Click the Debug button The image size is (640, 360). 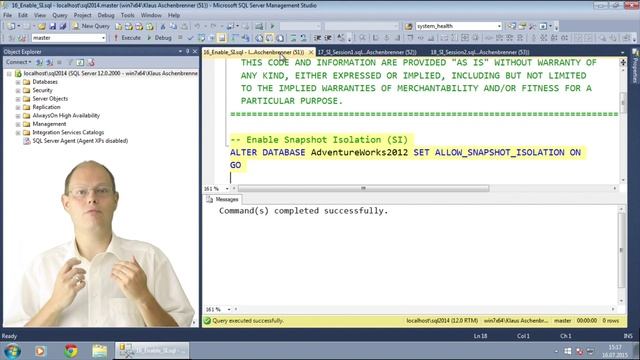pos(159,38)
